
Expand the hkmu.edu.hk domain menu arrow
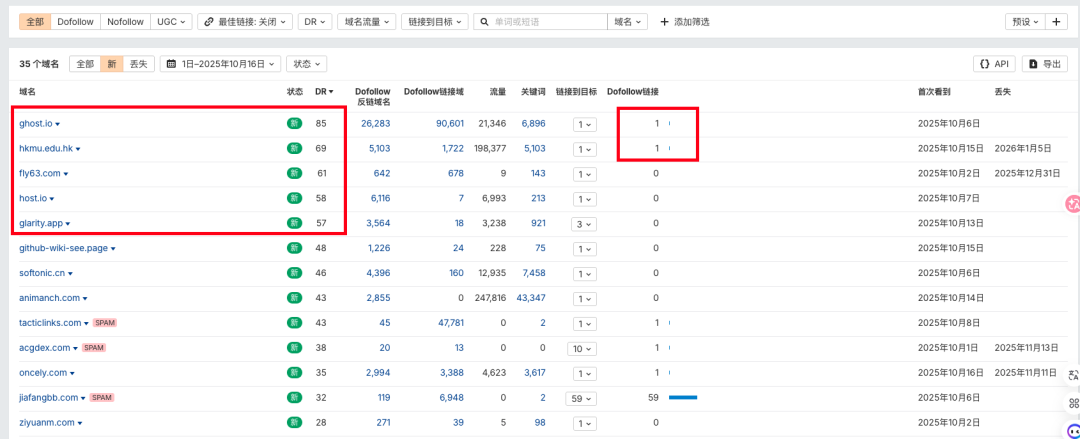pyautogui.click(x=79, y=149)
